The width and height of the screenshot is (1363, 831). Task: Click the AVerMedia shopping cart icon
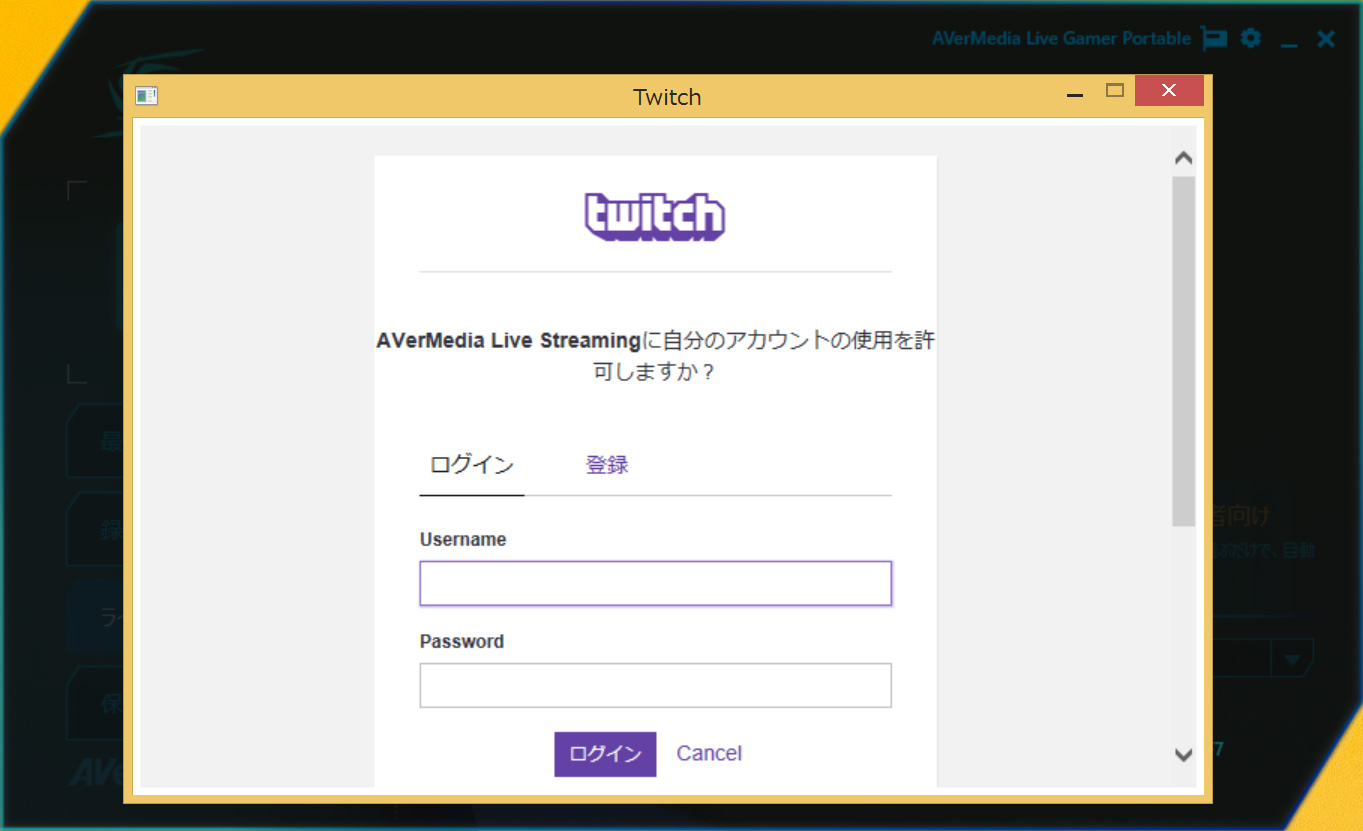(1214, 39)
